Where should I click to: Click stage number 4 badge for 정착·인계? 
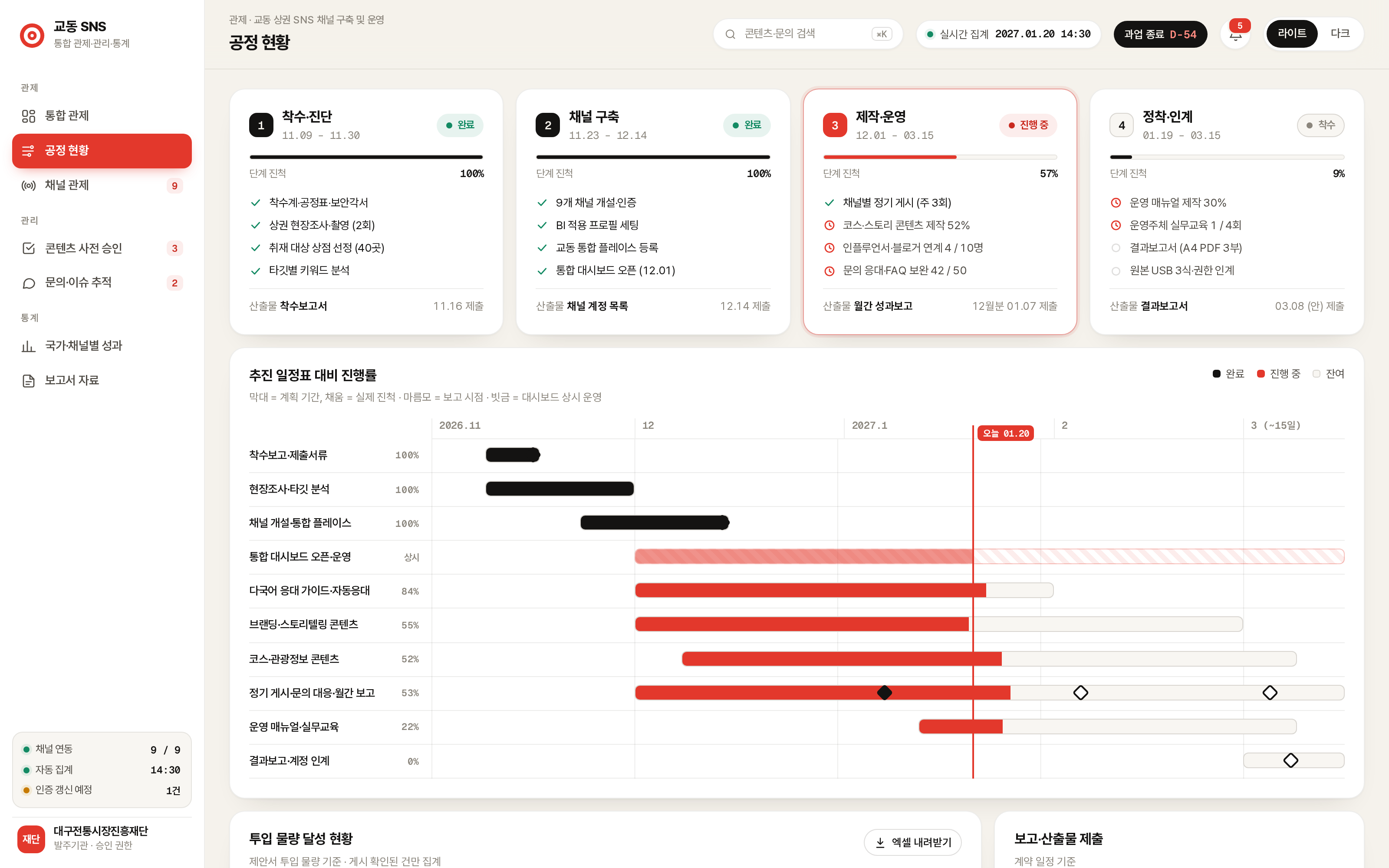(1122, 125)
